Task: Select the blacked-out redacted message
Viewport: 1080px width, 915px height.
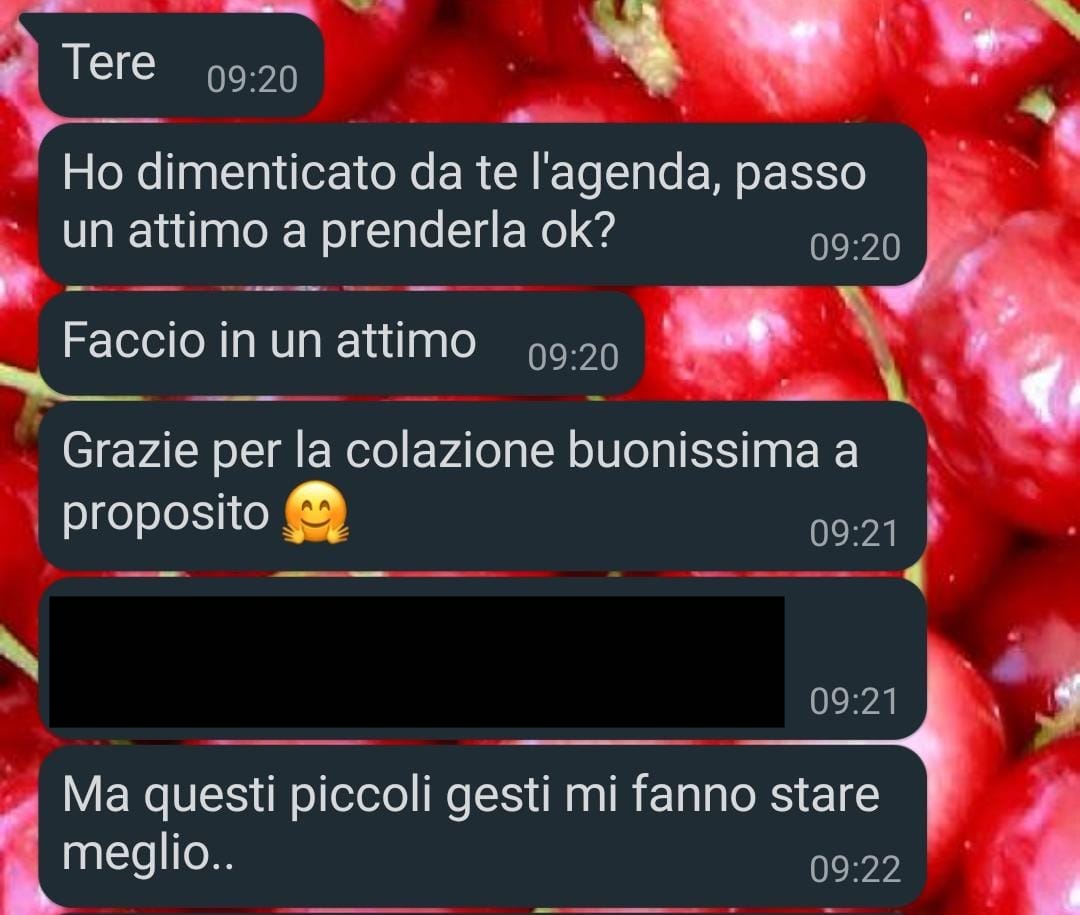Action: (417, 661)
